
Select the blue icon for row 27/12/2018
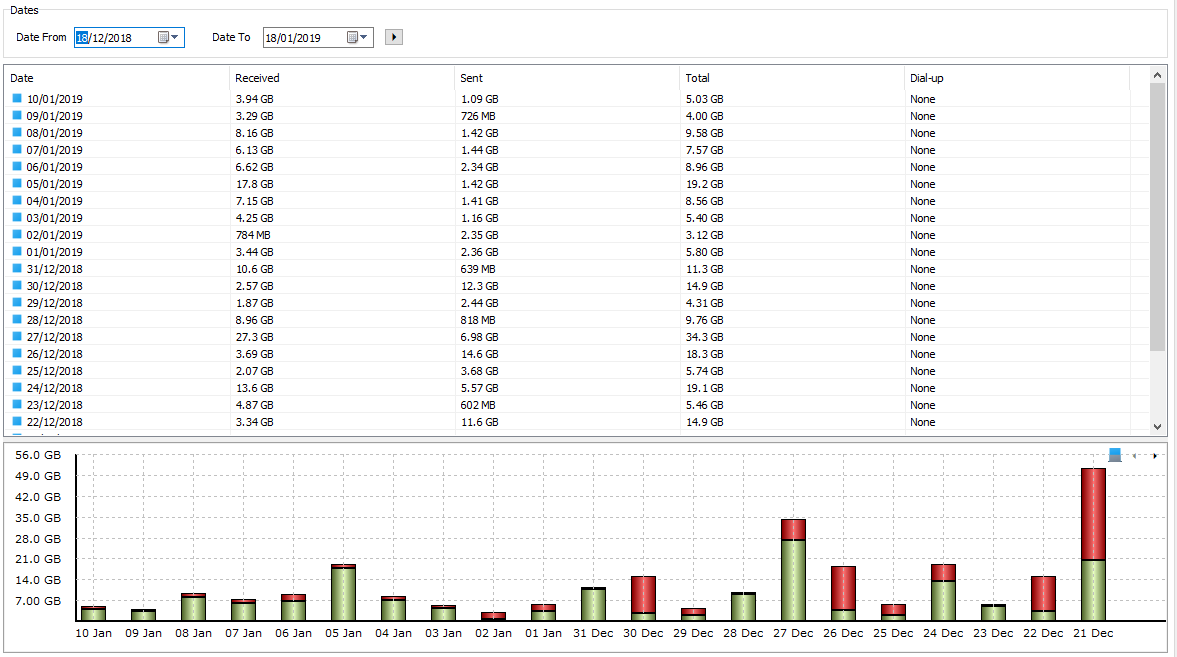tap(17, 336)
